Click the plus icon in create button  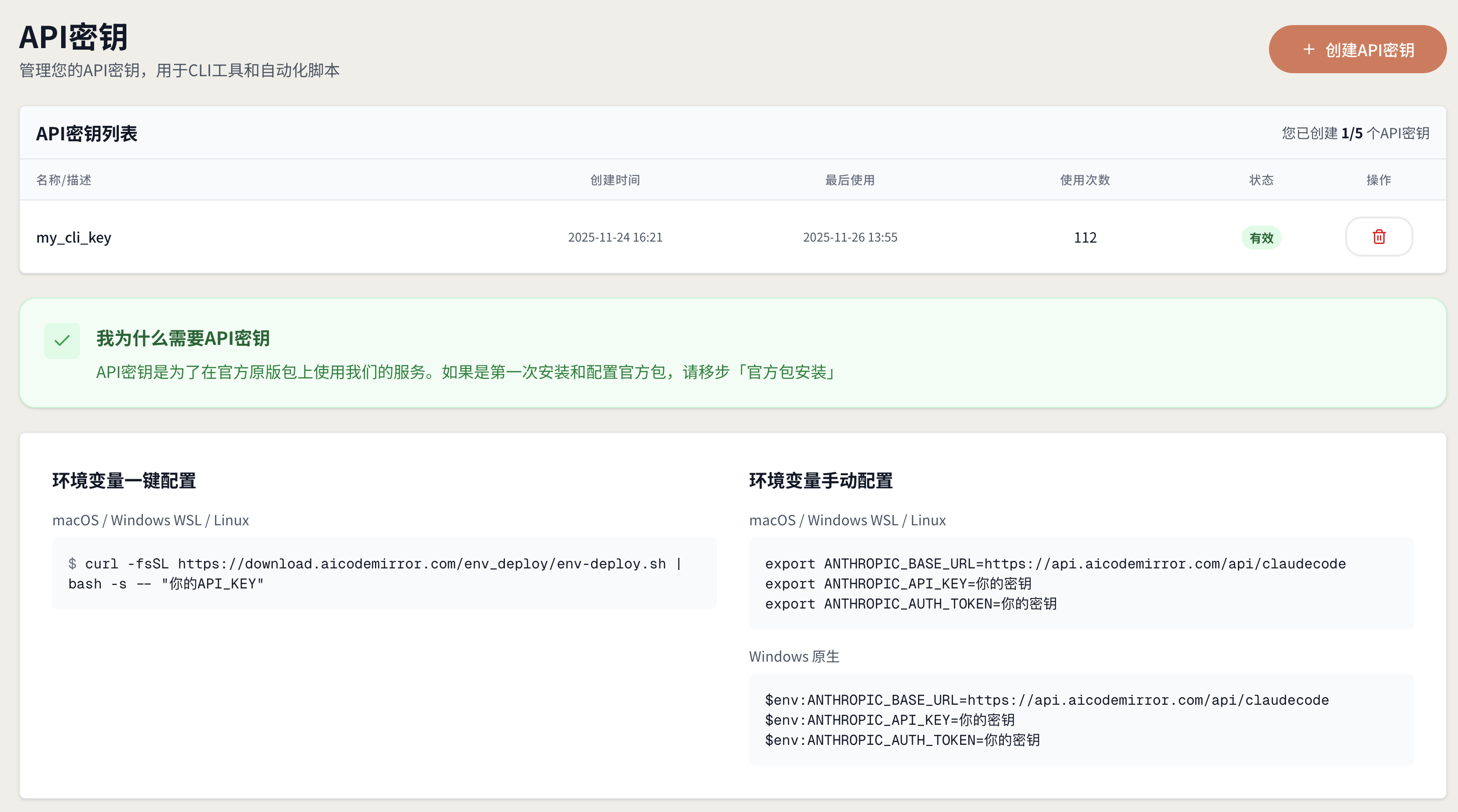[1309, 50]
